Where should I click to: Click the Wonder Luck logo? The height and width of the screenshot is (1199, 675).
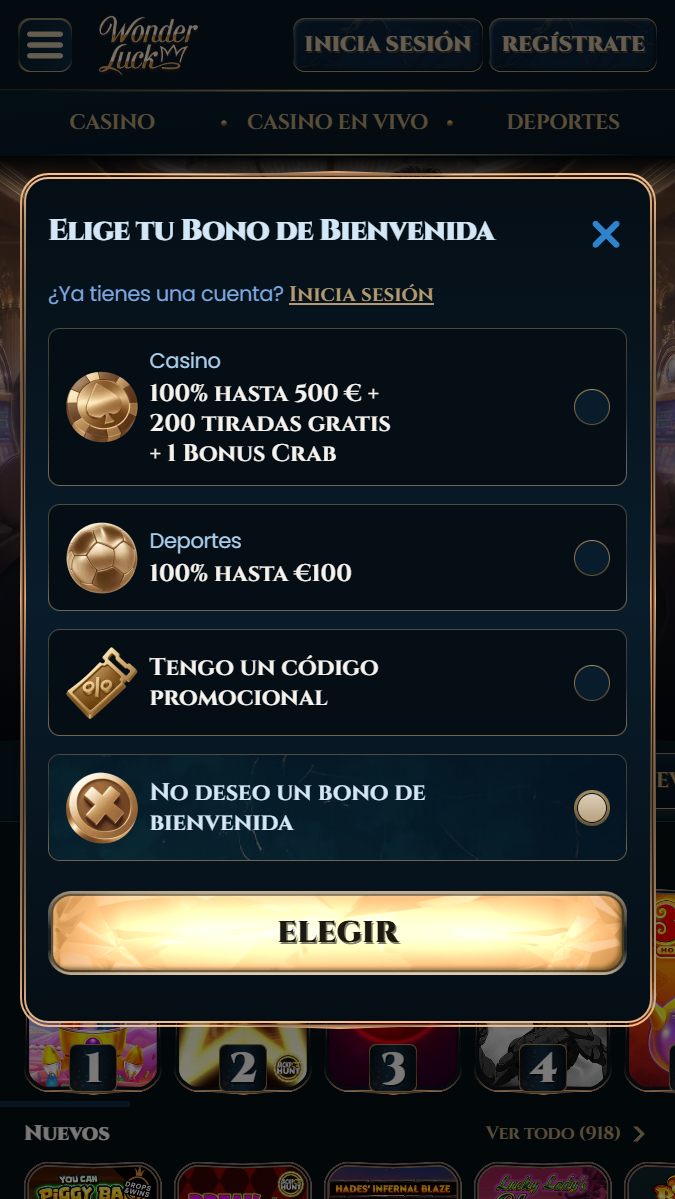click(148, 45)
